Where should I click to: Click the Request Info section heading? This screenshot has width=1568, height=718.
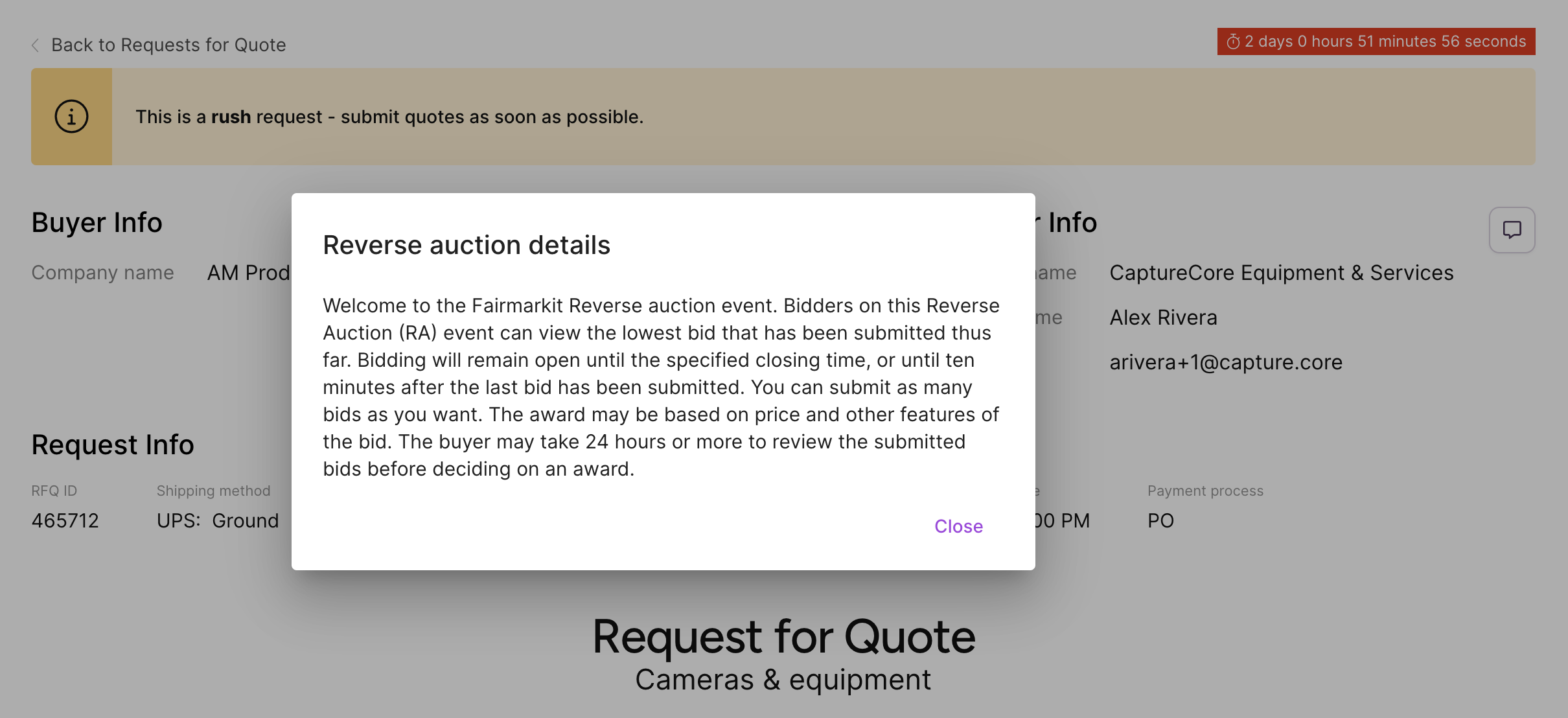pyautogui.click(x=112, y=445)
